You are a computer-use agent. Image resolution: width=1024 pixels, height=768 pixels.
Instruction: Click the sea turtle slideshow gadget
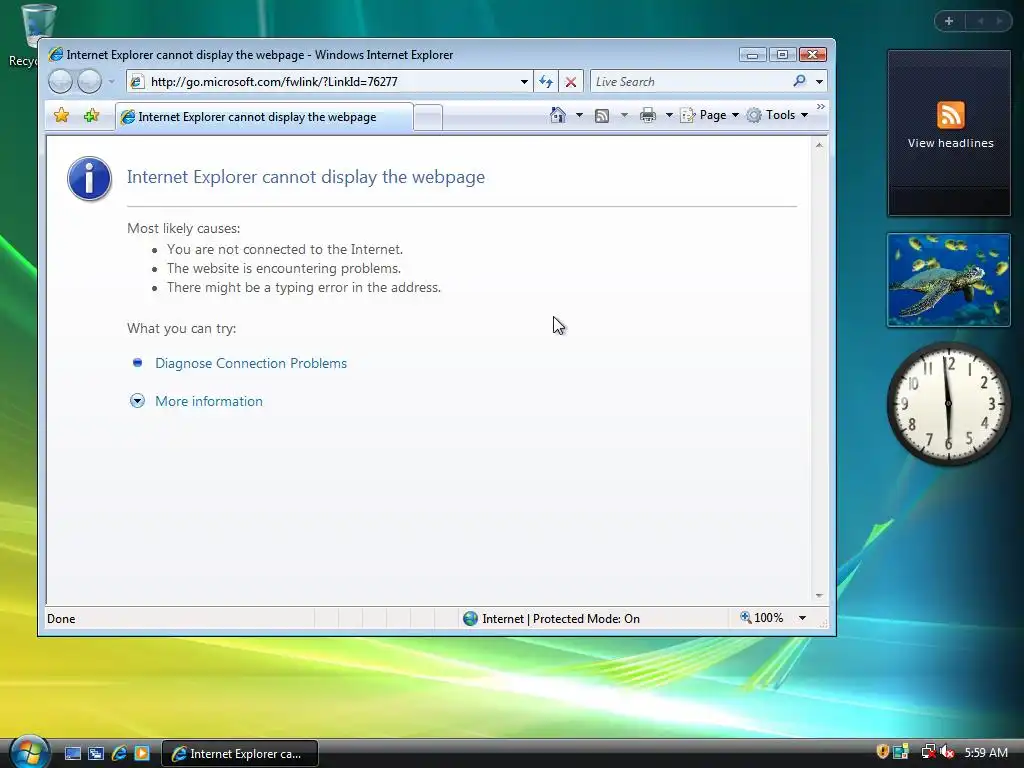pyautogui.click(x=949, y=280)
